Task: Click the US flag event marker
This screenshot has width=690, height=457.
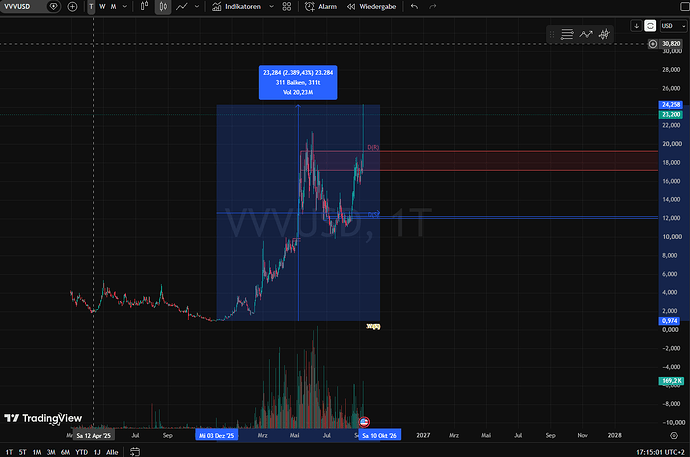Action: (364, 422)
